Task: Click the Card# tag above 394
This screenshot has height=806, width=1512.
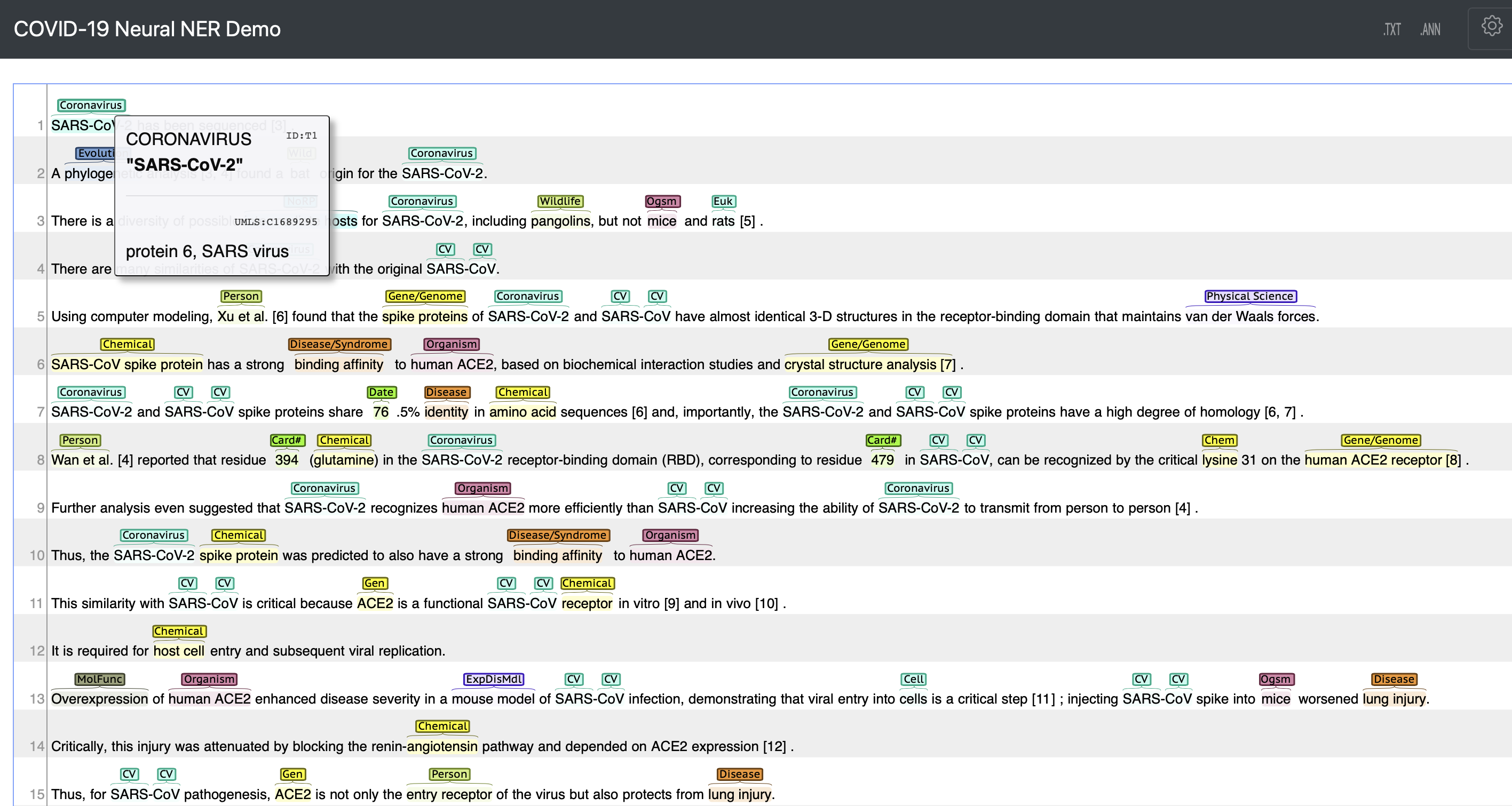Action: pyautogui.click(x=287, y=440)
